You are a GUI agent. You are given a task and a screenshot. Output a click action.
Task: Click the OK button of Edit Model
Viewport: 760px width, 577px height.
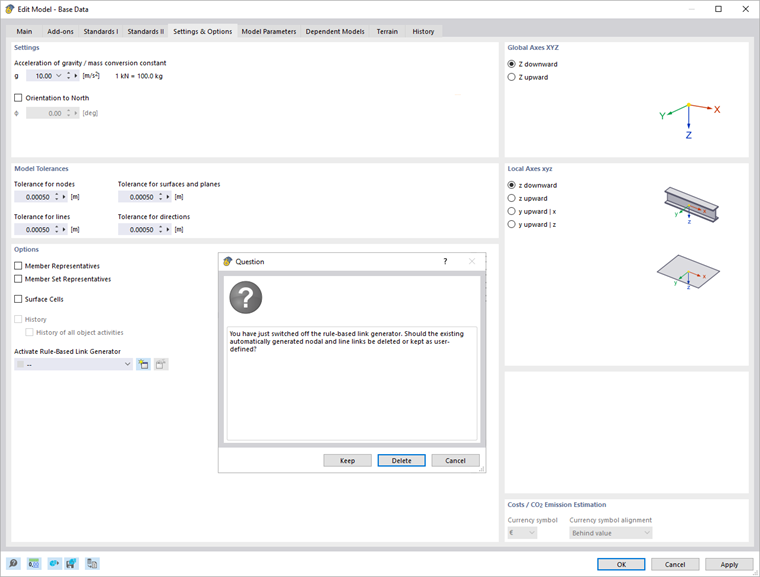621,564
